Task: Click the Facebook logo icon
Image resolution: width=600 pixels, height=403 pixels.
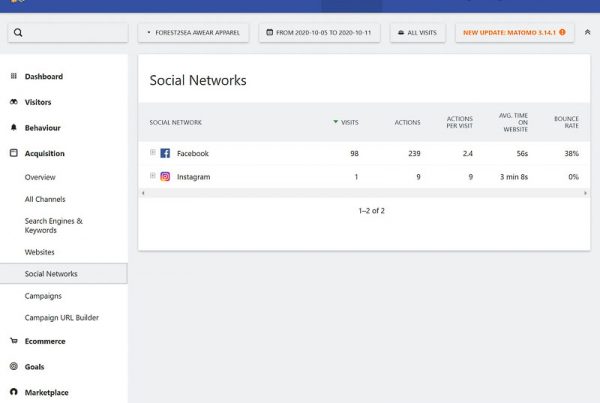Action: (165, 154)
